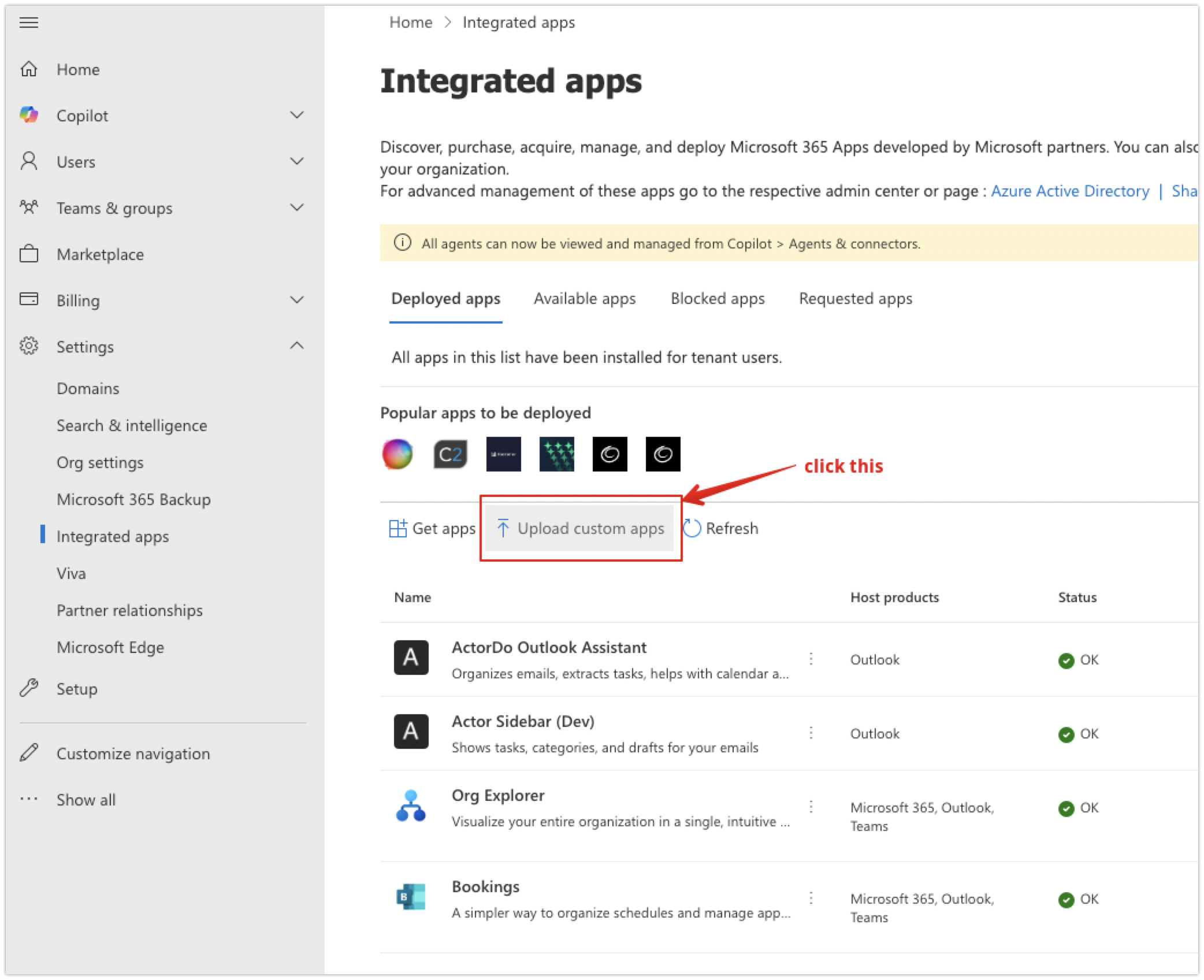Click the Marketplace shopping bag icon

[x=29, y=254]
